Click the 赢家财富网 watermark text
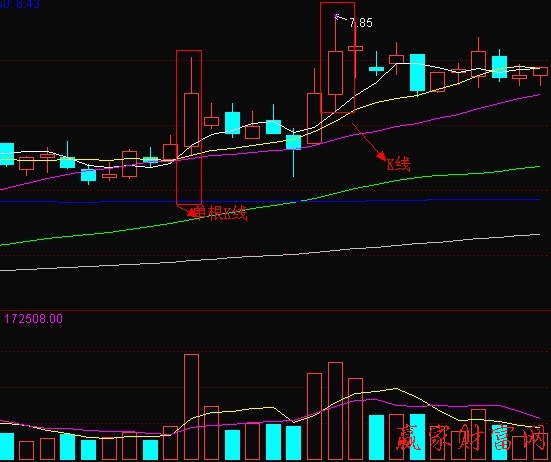Viewport: 551px width, 462px height. pyautogui.click(x=471, y=438)
